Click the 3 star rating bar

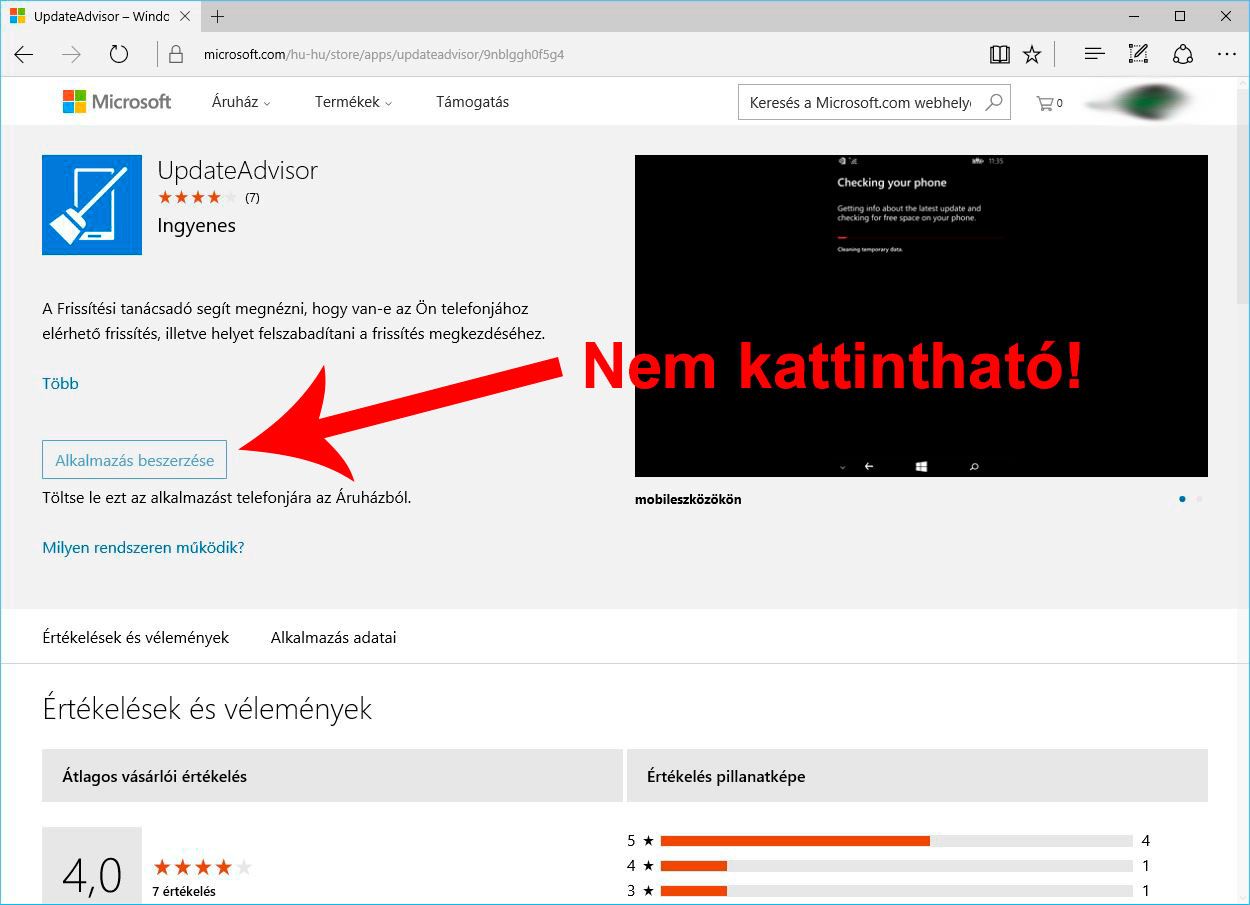pos(896,891)
